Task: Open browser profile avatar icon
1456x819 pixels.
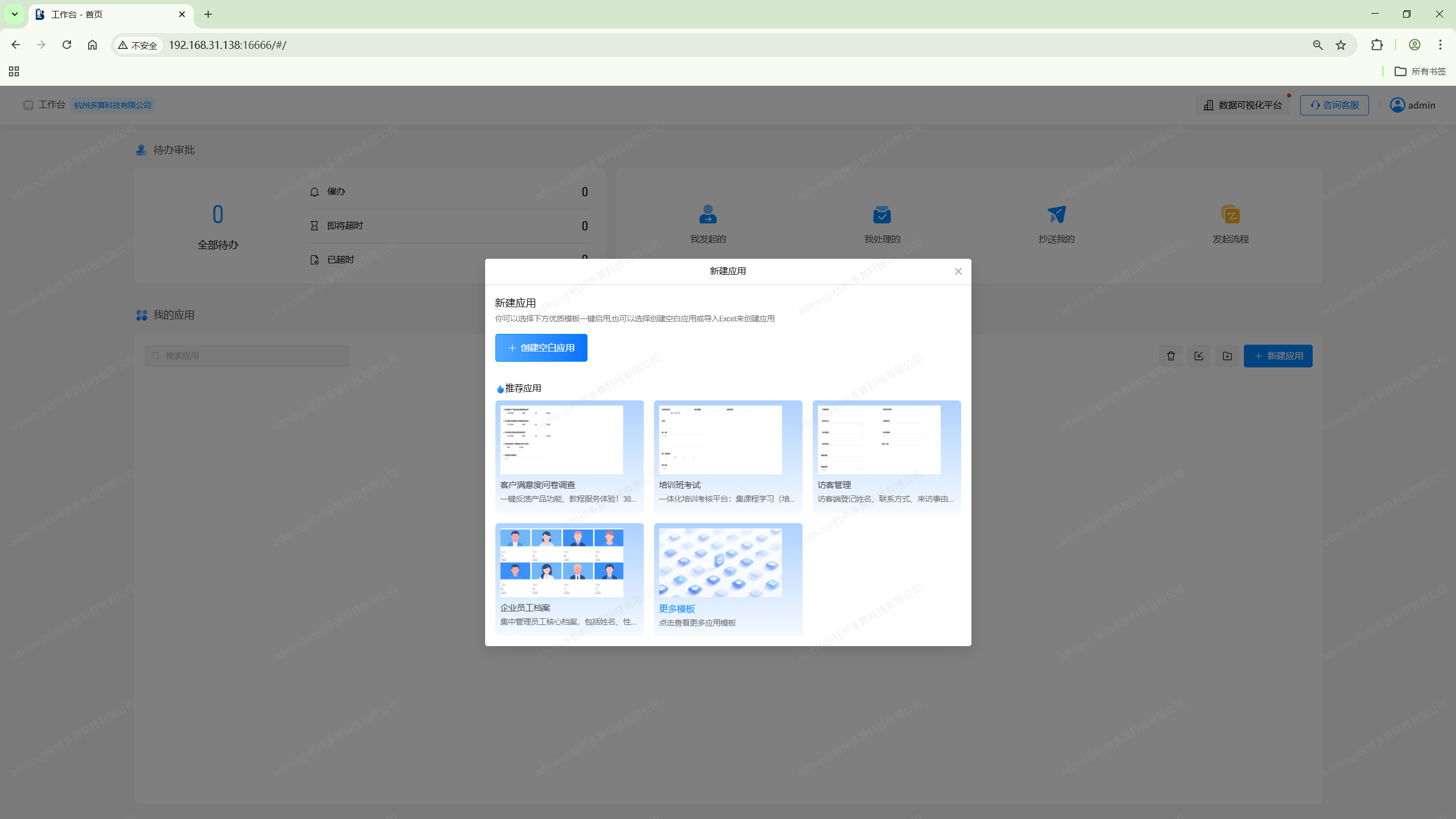Action: tap(1414, 45)
